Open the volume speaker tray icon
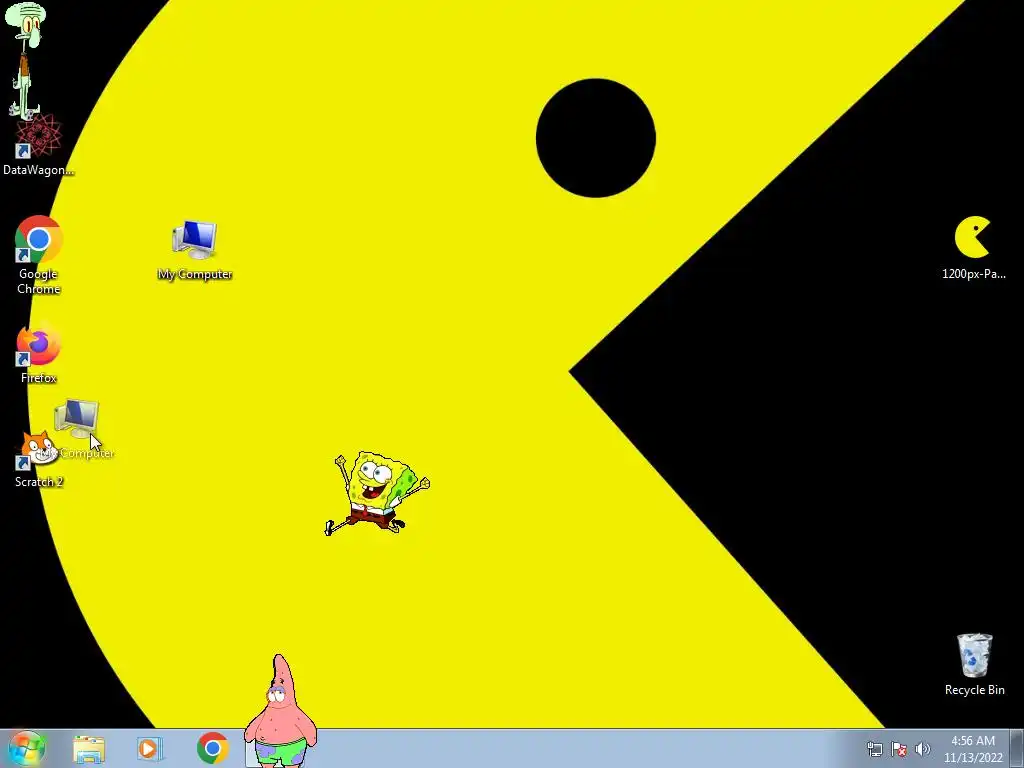1024x768 pixels. tap(923, 749)
